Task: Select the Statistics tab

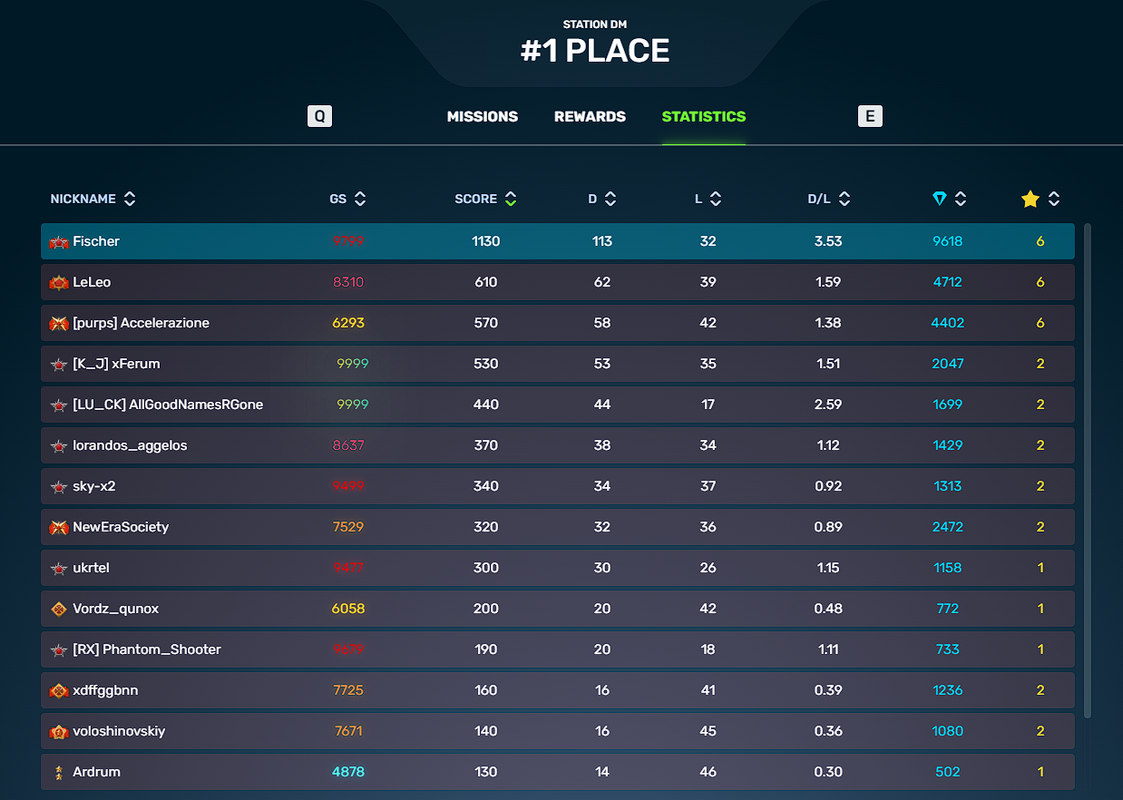Action: coord(704,116)
